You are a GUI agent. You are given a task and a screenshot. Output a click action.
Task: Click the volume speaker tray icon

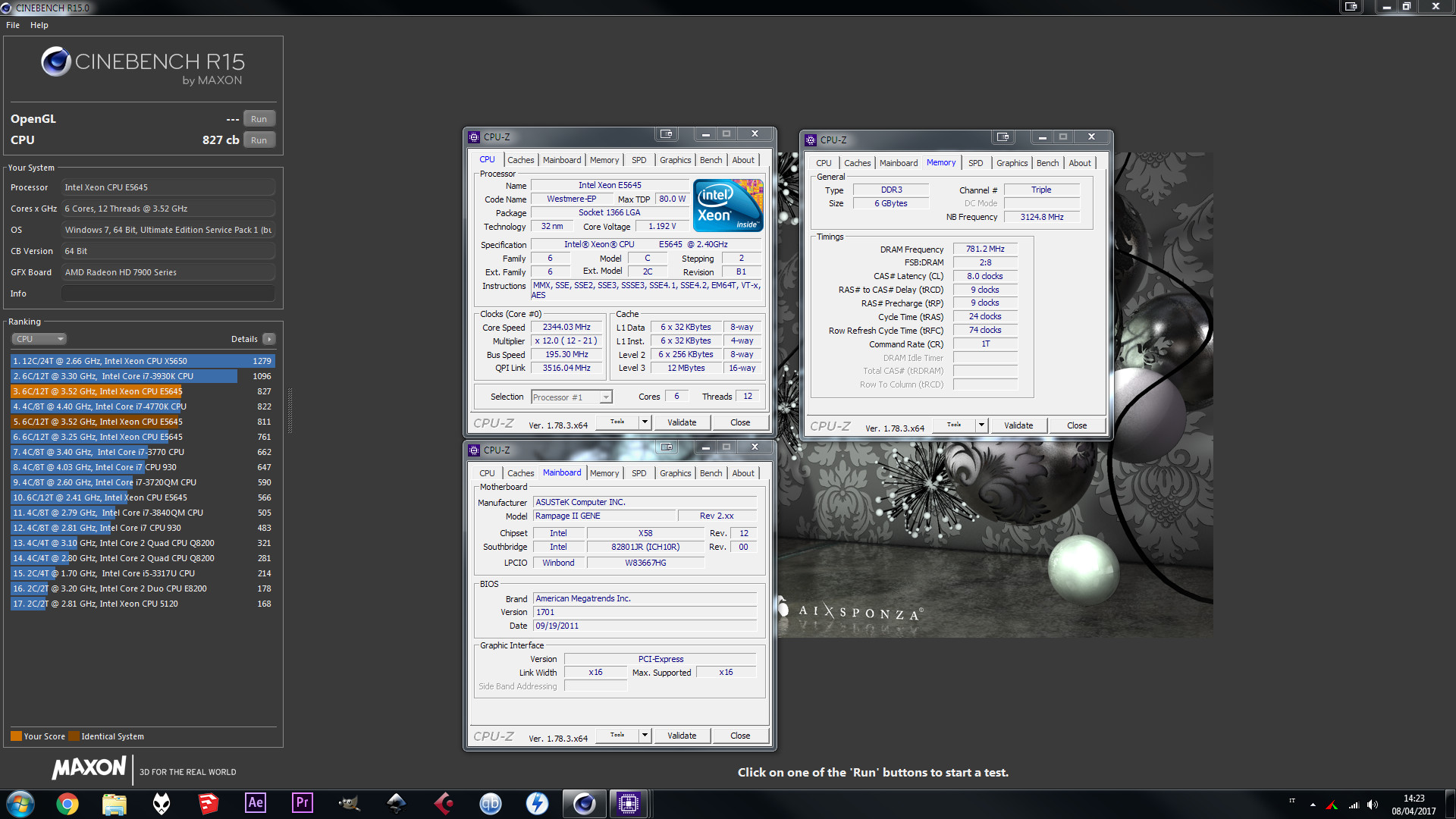tap(1372, 805)
